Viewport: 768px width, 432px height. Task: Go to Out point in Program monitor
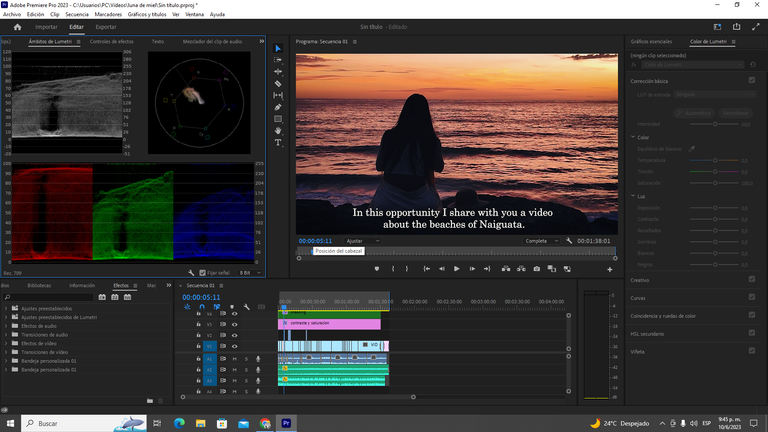point(487,269)
